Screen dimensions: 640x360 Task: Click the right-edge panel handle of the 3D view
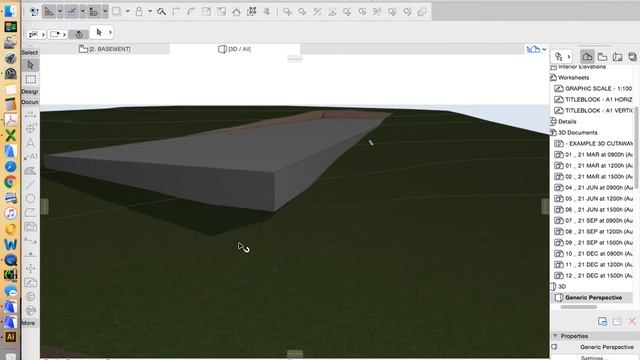tap(545, 207)
